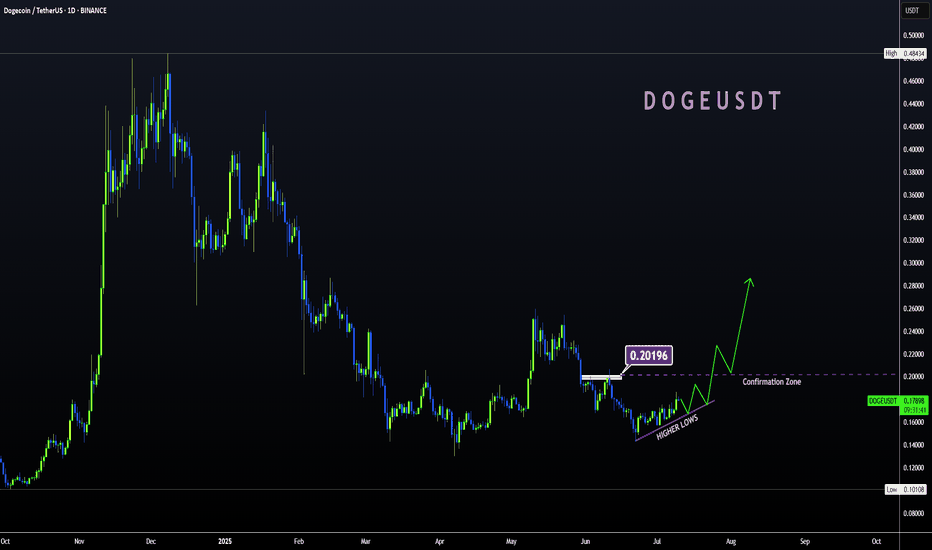The height and width of the screenshot is (550, 932).
Task: Click the Jun label on time axis
Action: 585,541
